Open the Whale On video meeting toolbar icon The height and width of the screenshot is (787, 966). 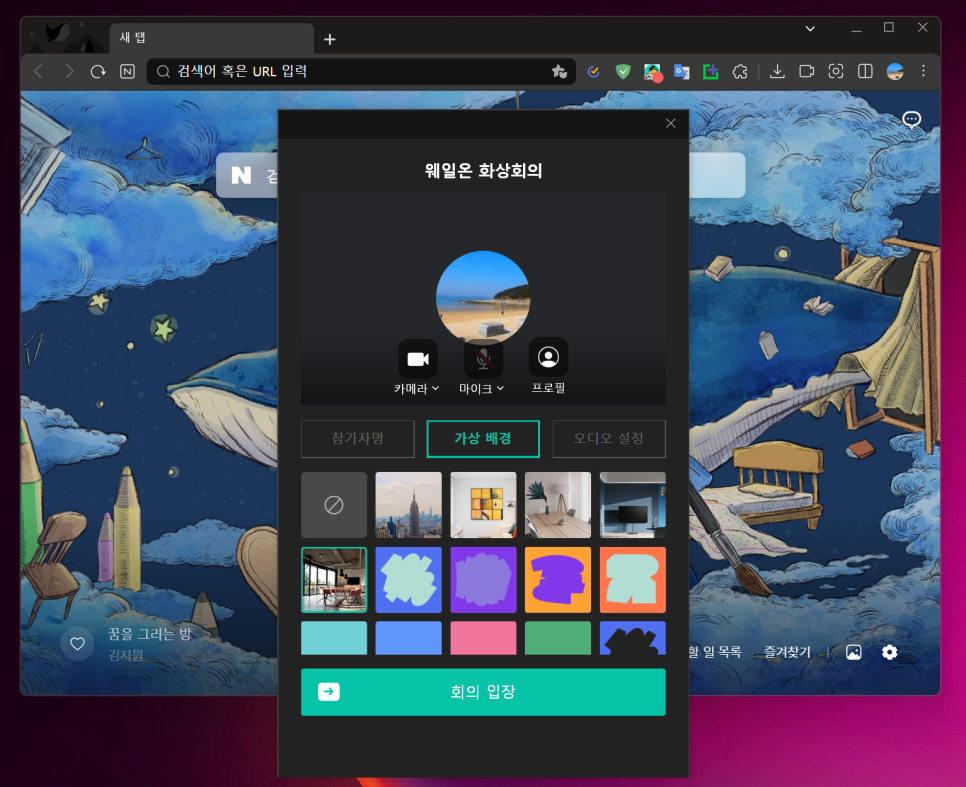(x=806, y=71)
